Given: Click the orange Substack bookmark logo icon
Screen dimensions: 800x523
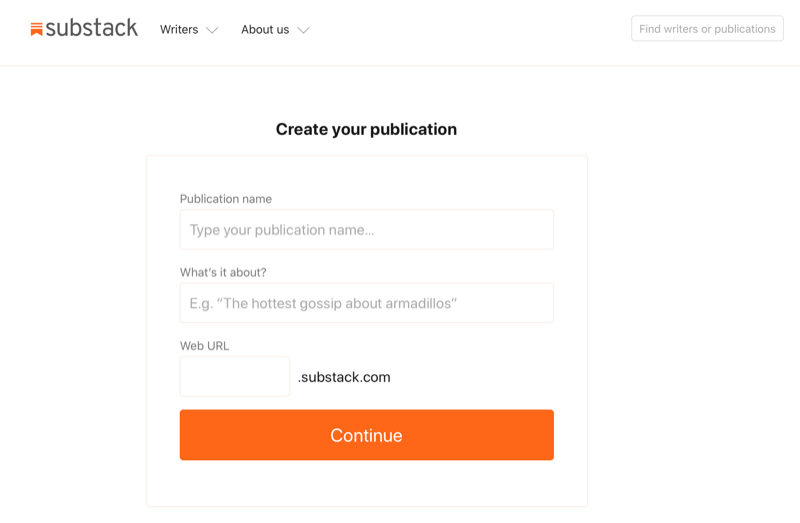Looking at the screenshot, I should (x=36, y=30).
